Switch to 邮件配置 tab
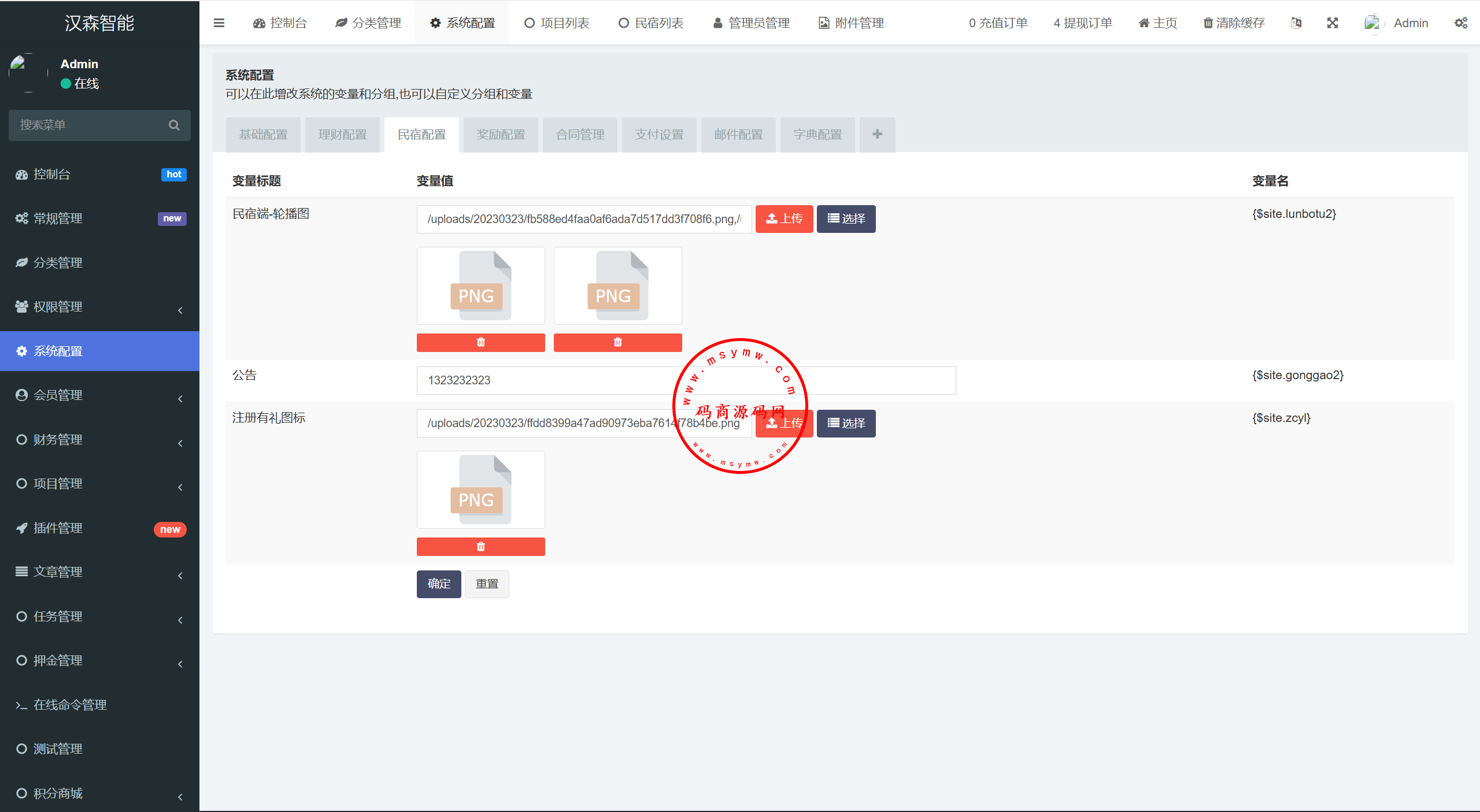The image size is (1480, 812). (x=738, y=135)
